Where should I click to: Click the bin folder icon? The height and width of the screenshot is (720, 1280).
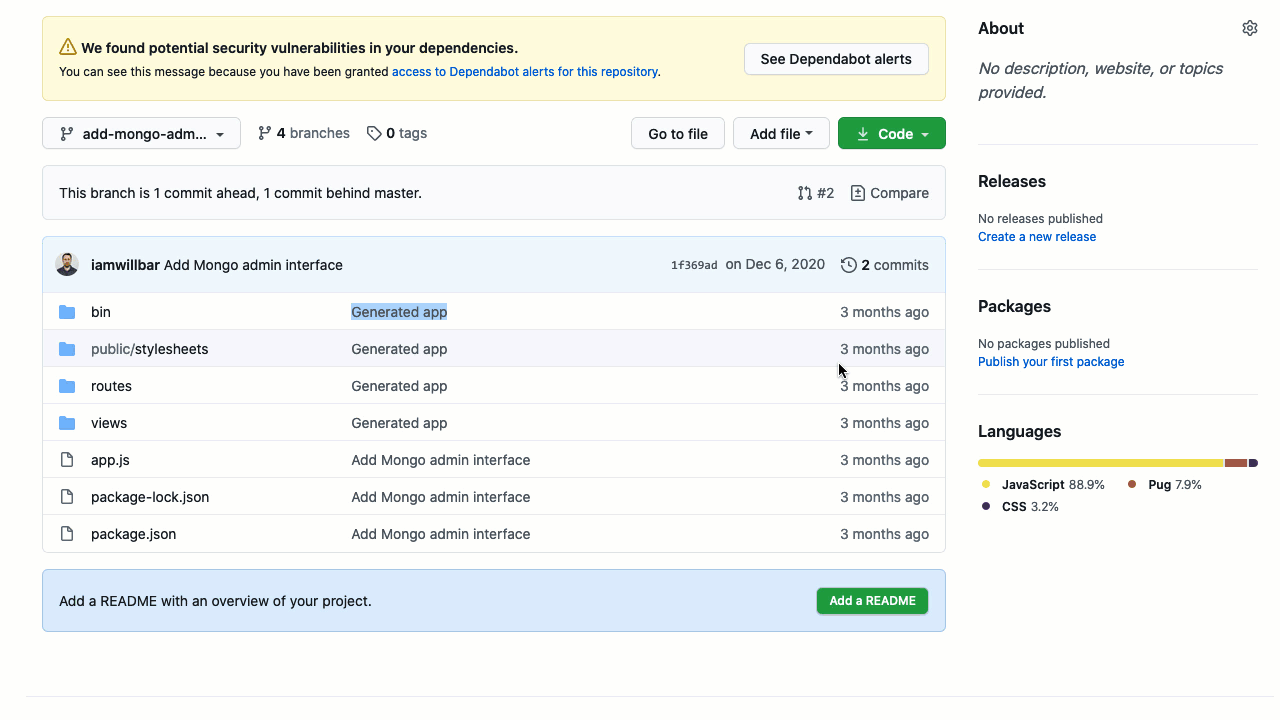pos(67,312)
